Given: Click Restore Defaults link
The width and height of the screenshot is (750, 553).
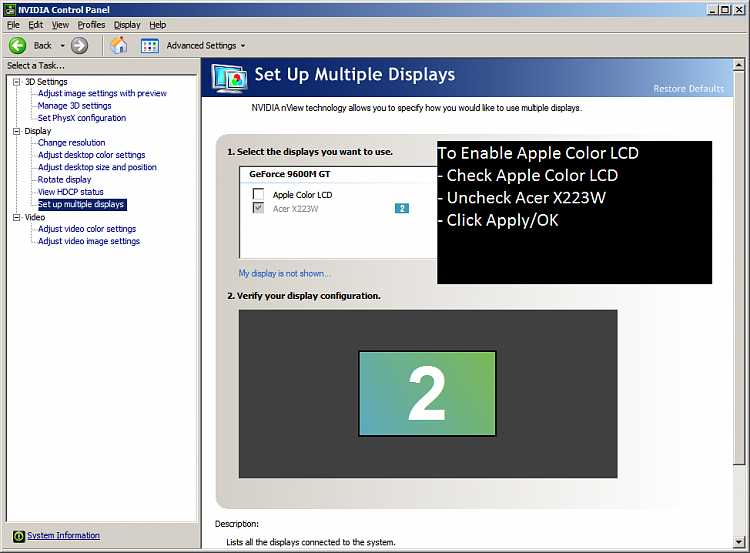Looking at the screenshot, I should (x=689, y=88).
